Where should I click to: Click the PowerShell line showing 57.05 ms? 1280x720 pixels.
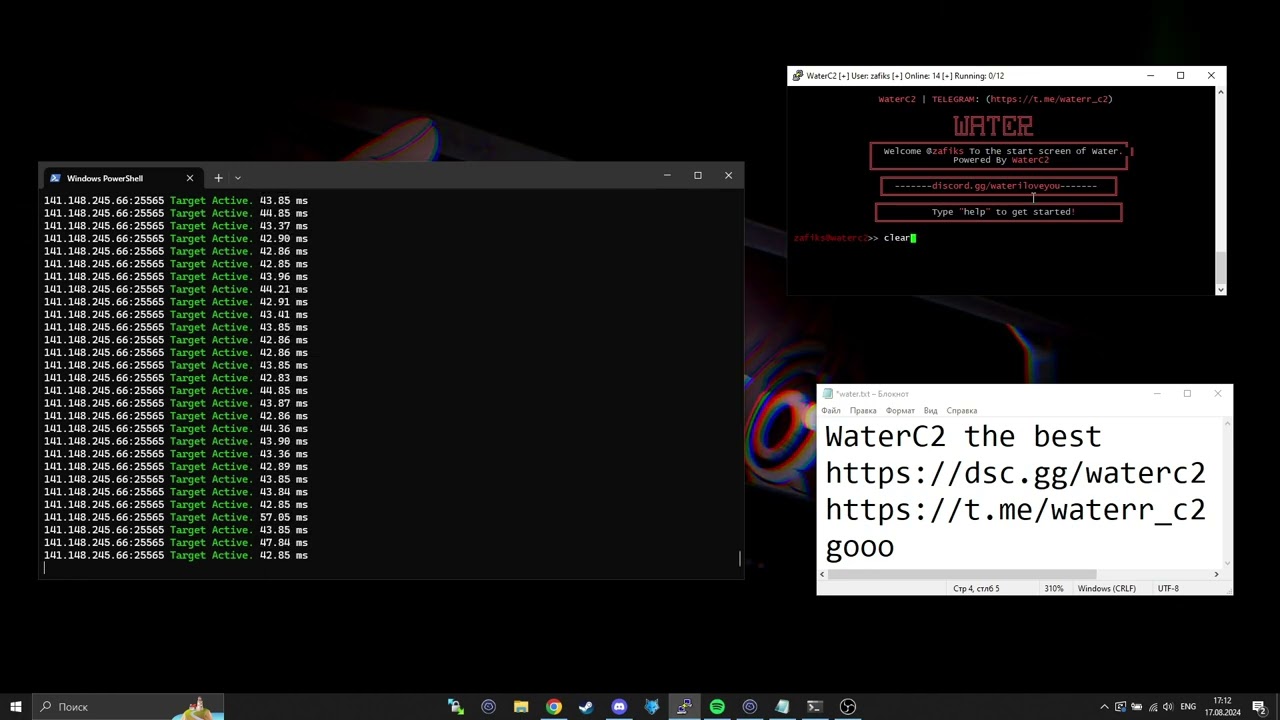(176, 517)
